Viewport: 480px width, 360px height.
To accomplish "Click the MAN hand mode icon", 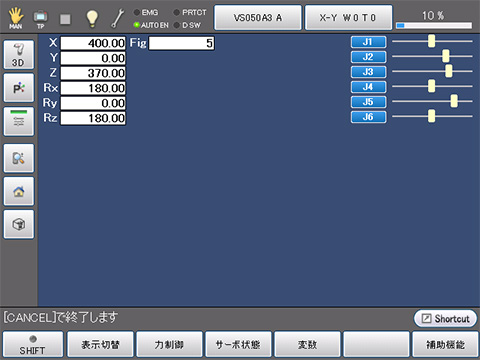I will point(16,18).
